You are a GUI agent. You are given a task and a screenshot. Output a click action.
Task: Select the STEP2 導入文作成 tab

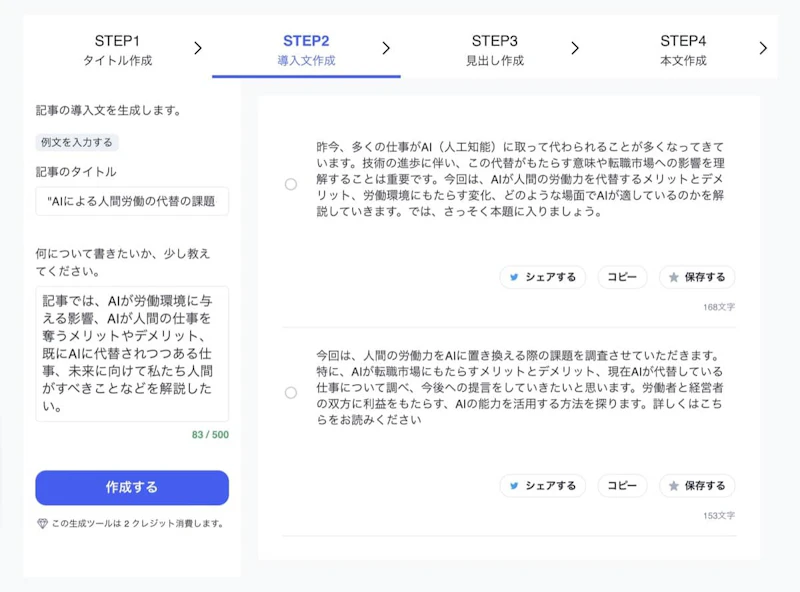306,50
